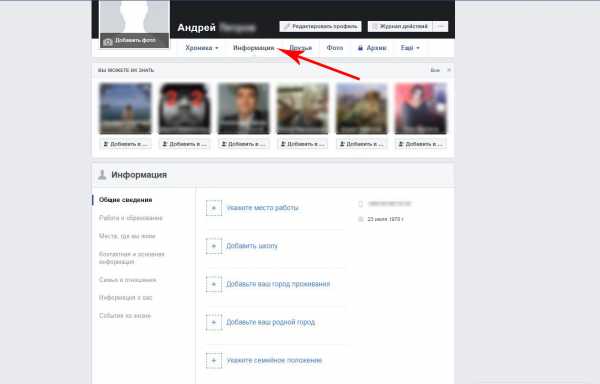
Task: Expand the Ещё menu
Action: [410, 48]
